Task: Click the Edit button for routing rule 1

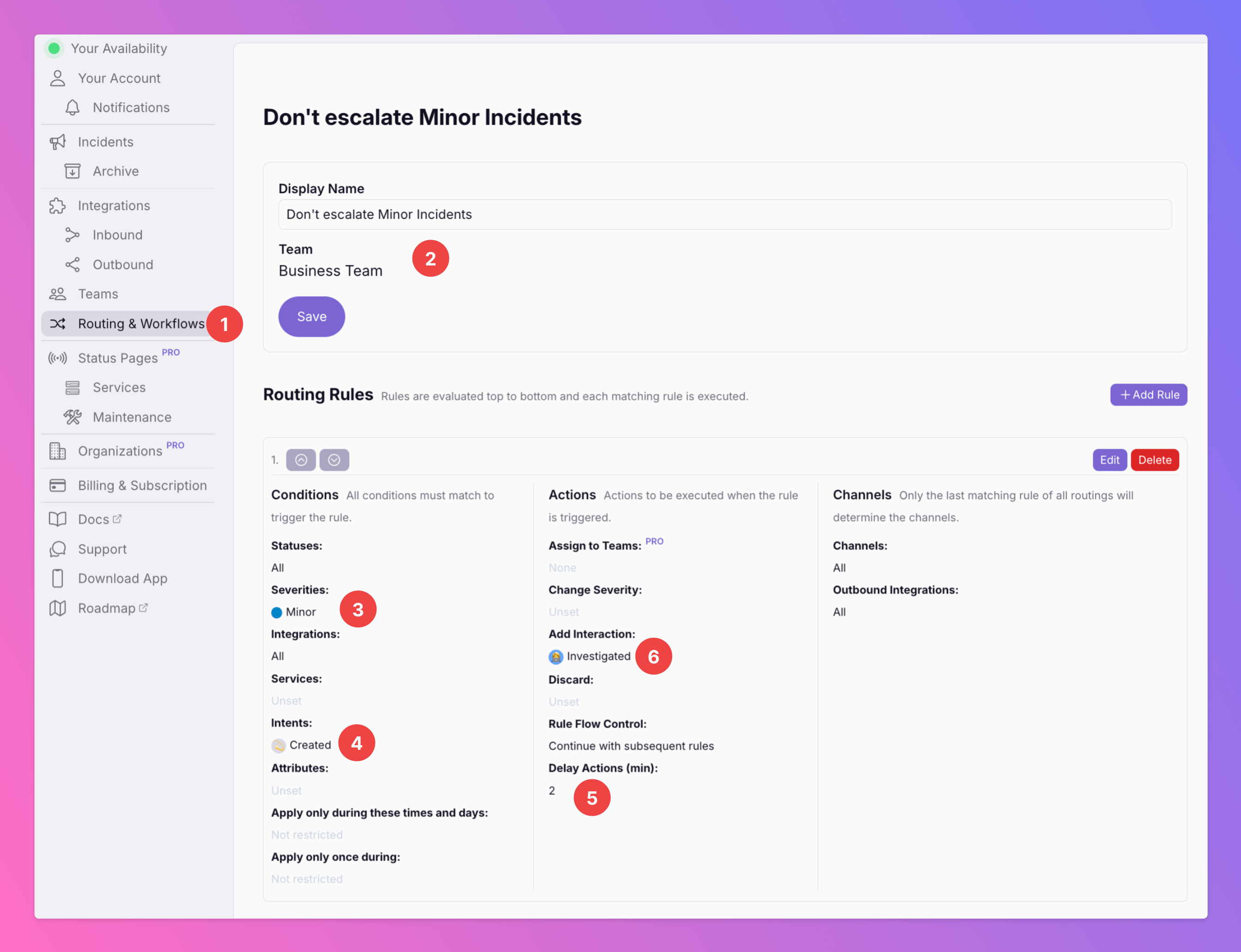Action: (x=1108, y=459)
